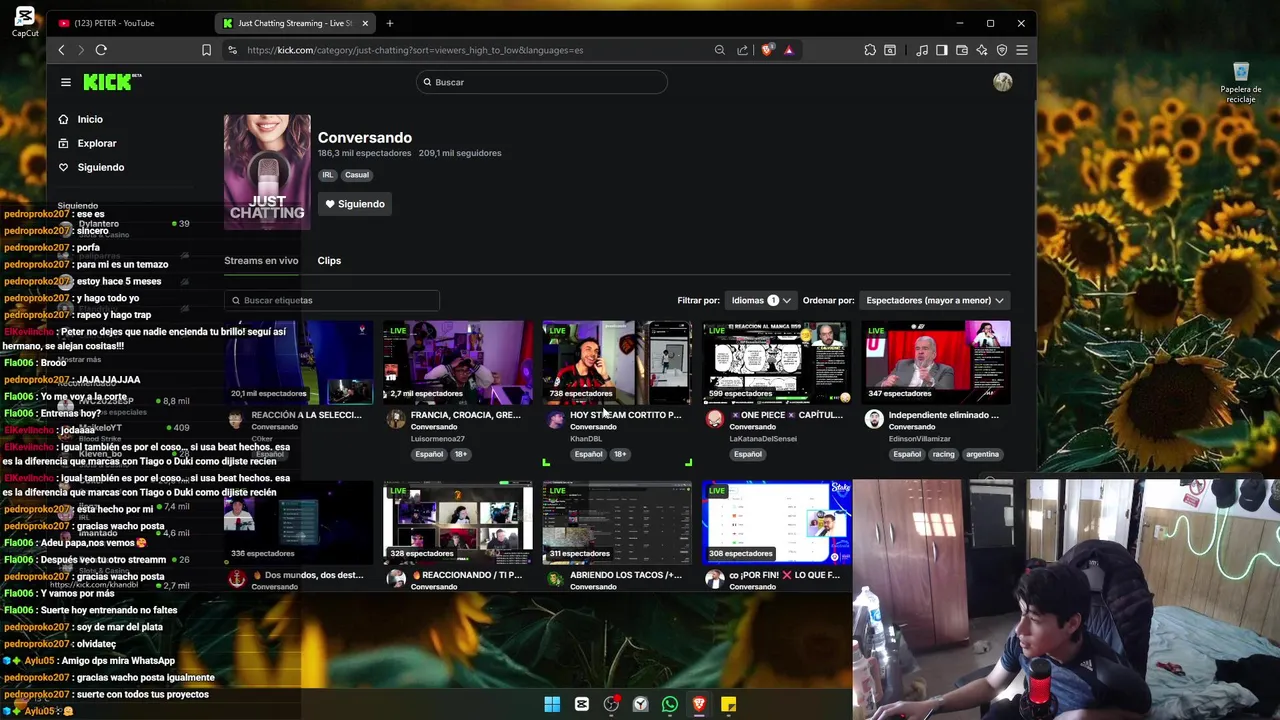Toggle the browser sidebar panel icon
The width and height of the screenshot is (1280, 720).
coord(942,50)
